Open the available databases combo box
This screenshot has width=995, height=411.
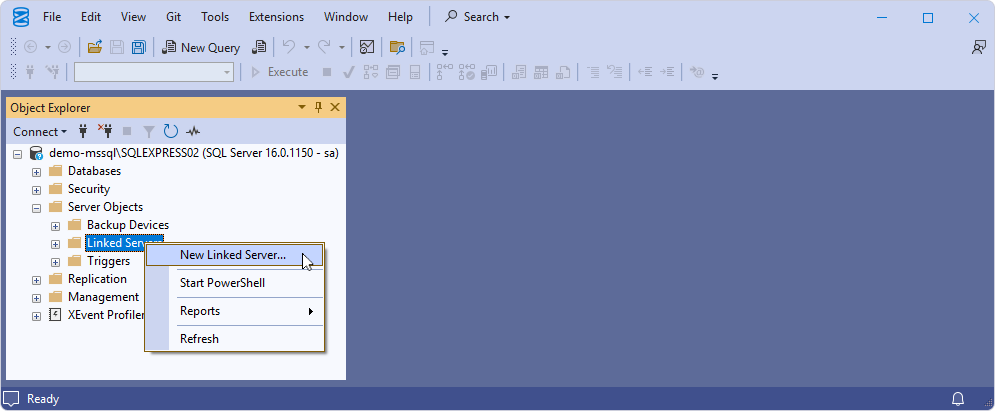(x=154, y=72)
